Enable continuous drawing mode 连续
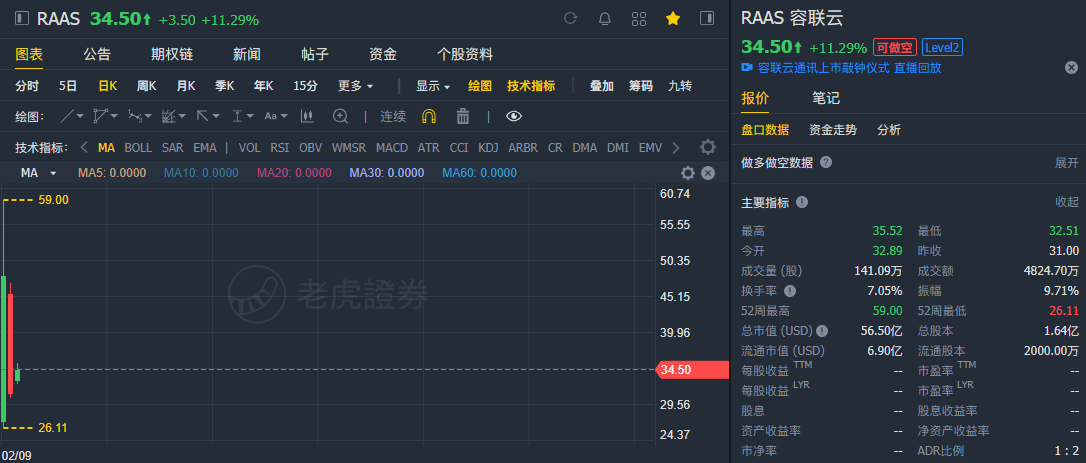Viewport: 1086px width, 463px height. coord(393,116)
